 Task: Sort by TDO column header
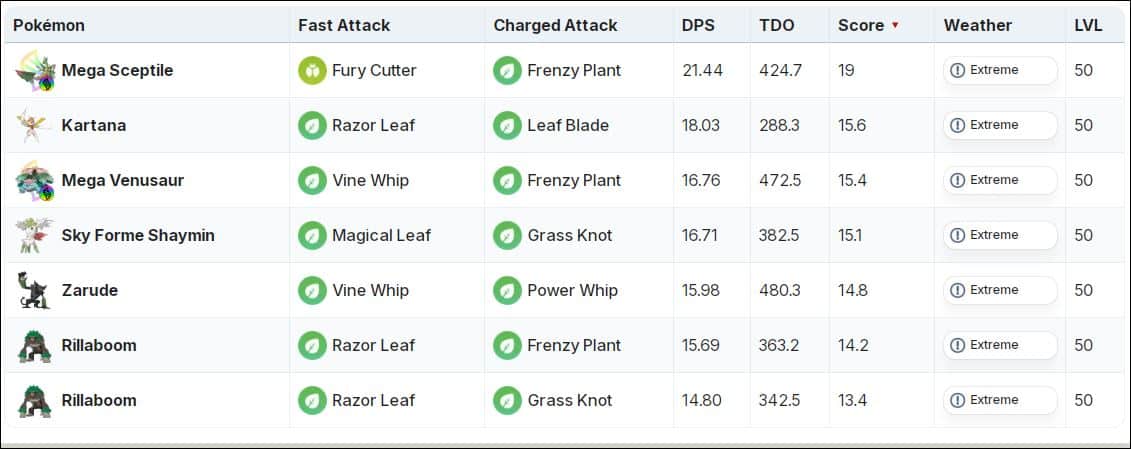click(x=776, y=25)
